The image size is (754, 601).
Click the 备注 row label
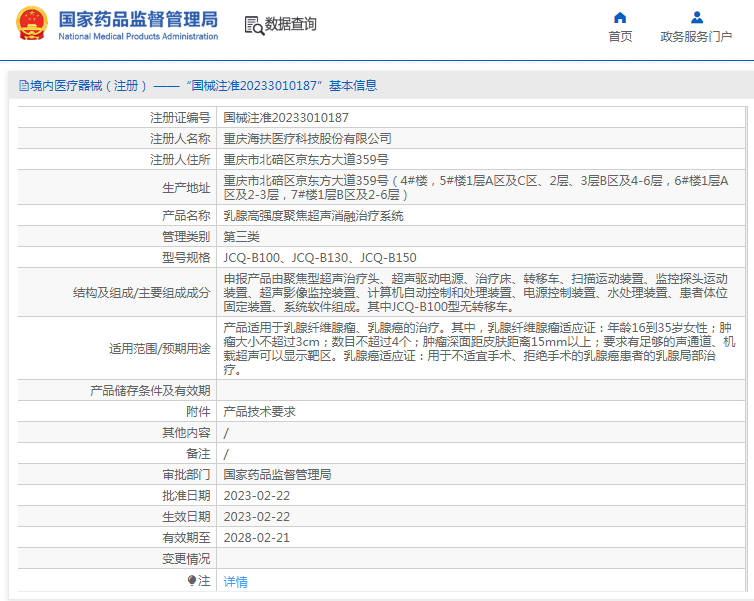click(x=198, y=453)
